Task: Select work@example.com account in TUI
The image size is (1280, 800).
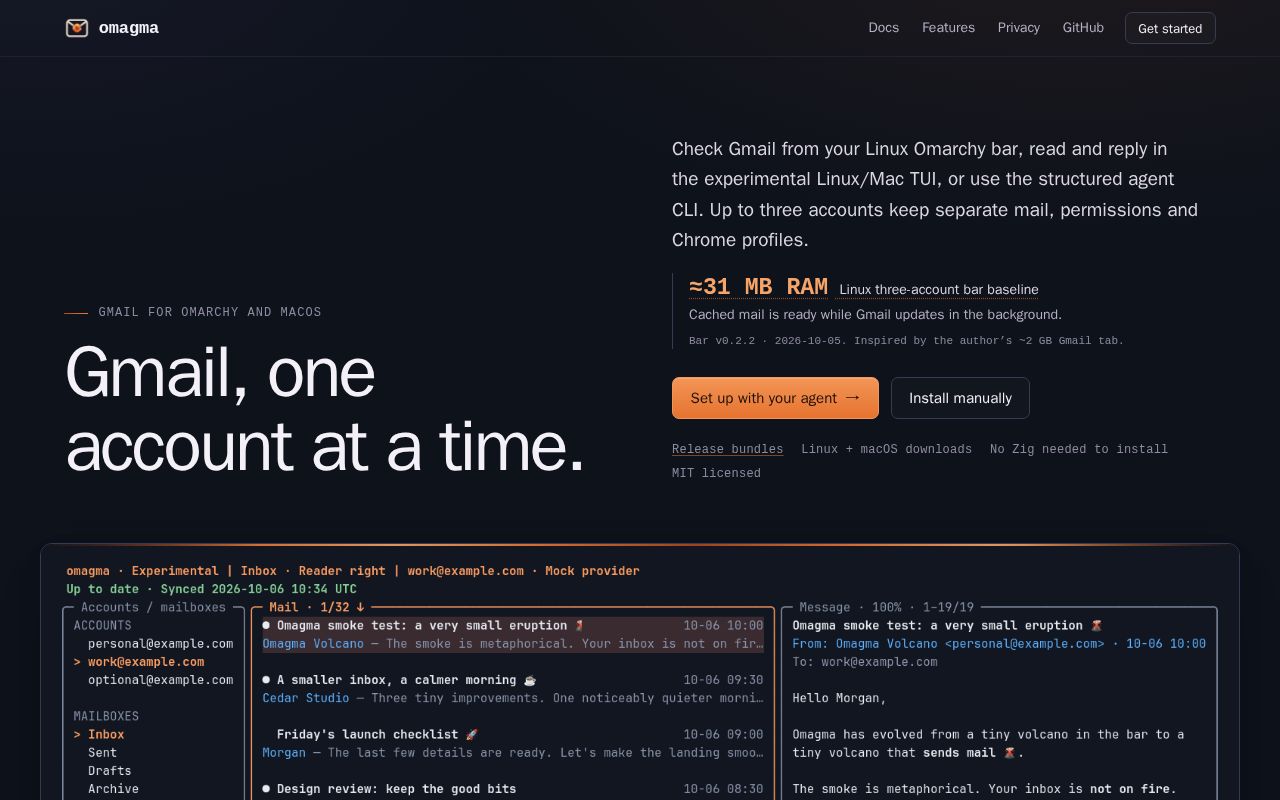Action: (x=146, y=662)
